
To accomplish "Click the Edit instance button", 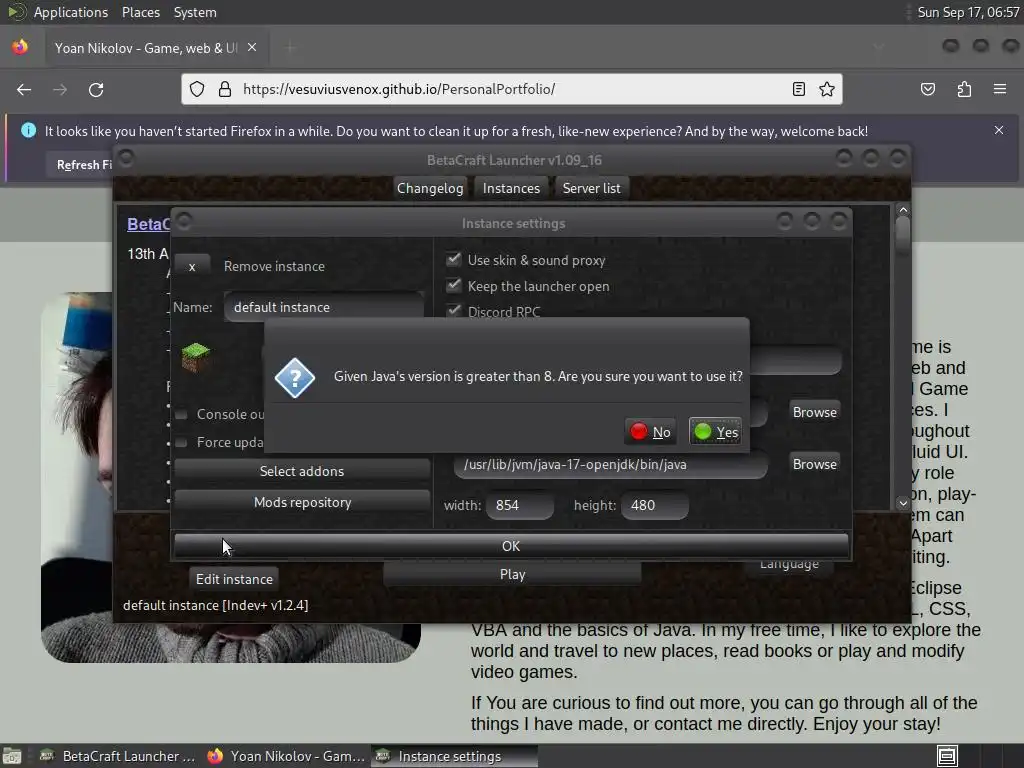I will 234,579.
